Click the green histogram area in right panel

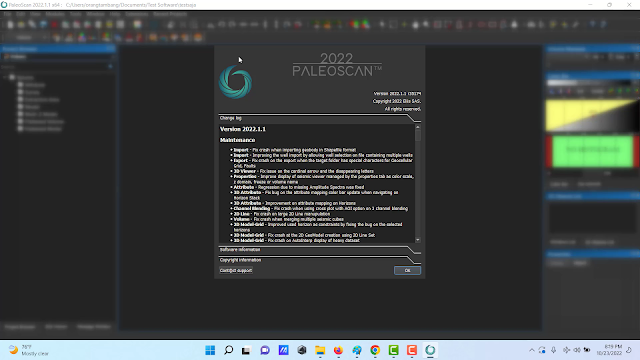point(593,151)
